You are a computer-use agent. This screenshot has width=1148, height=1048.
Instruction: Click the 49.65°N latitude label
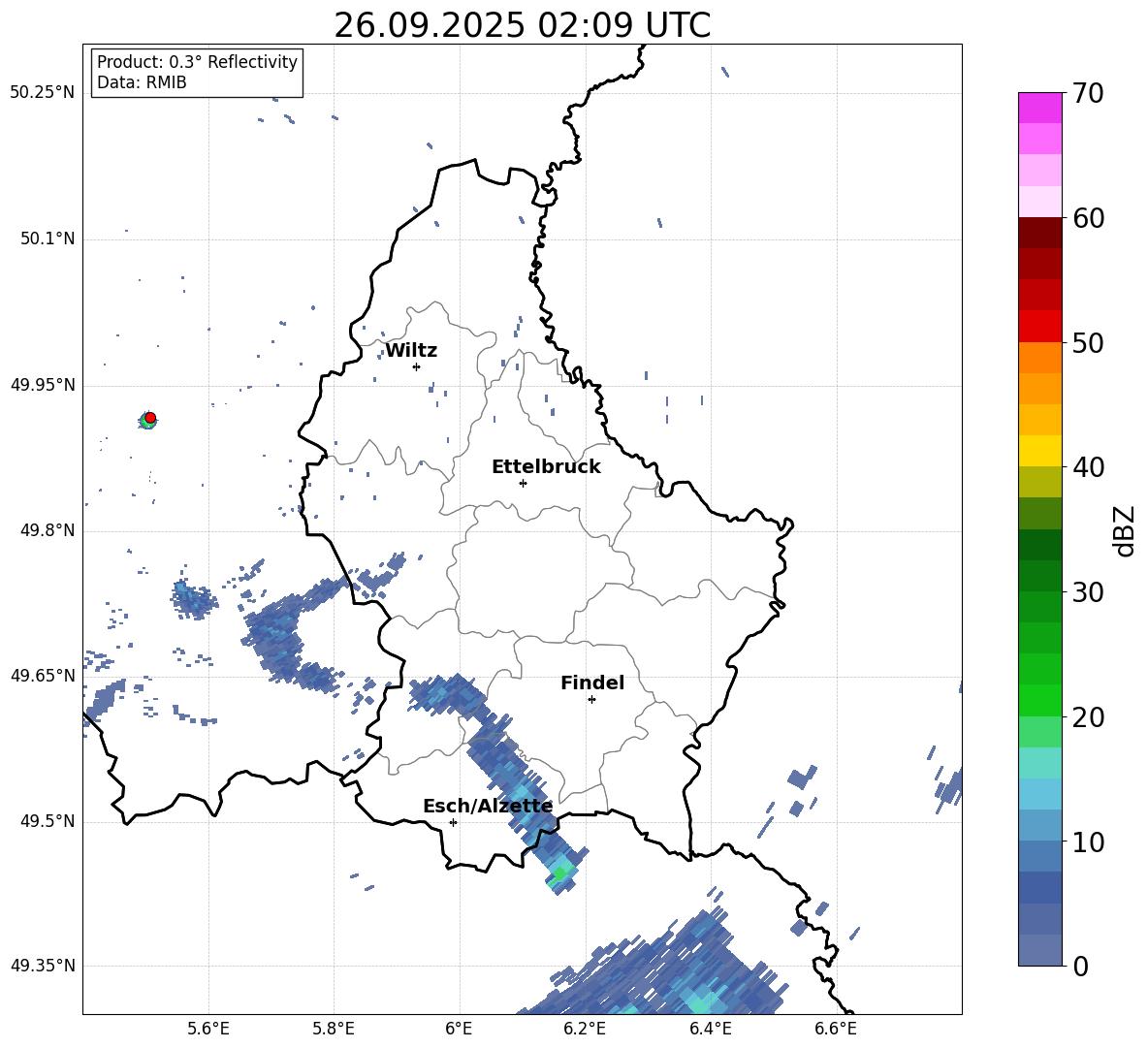[43, 675]
